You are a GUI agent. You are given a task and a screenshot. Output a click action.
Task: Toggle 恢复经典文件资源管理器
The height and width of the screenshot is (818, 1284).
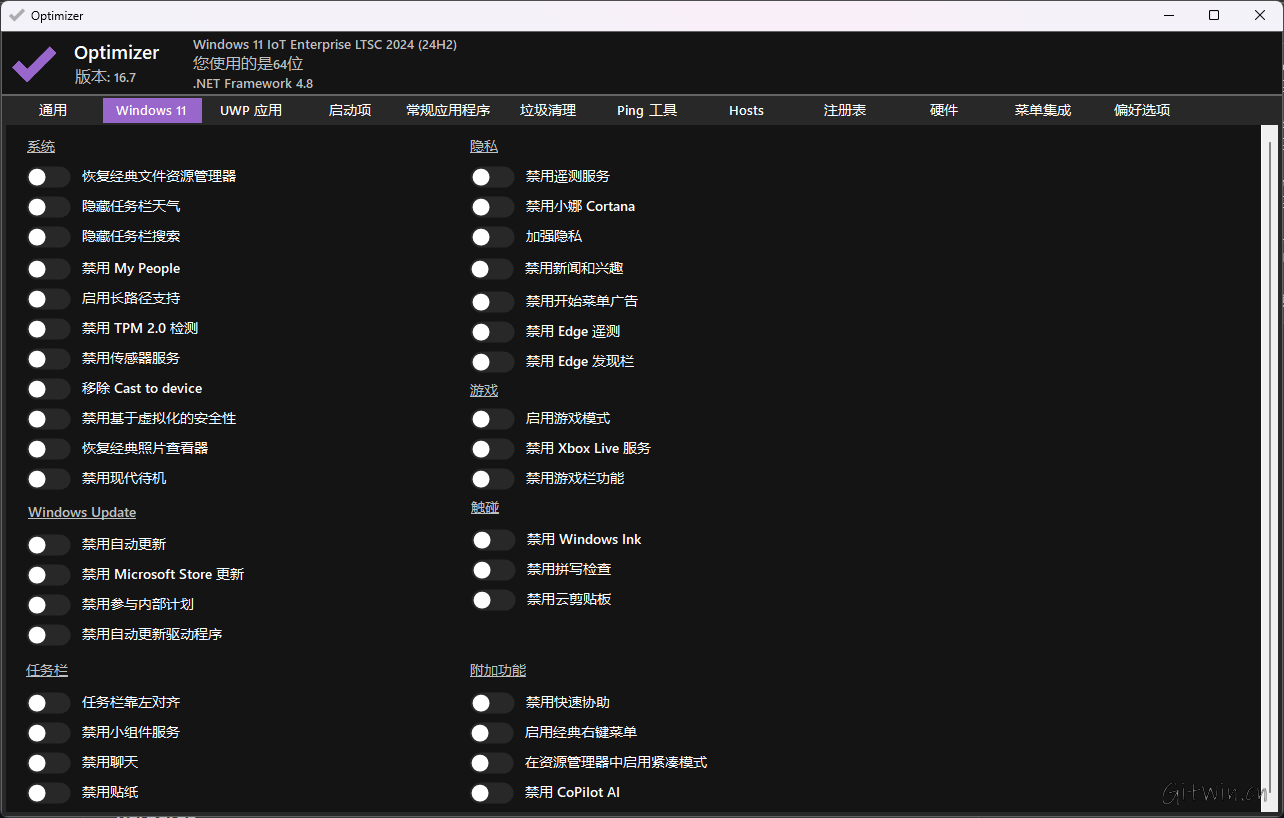[47, 176]
